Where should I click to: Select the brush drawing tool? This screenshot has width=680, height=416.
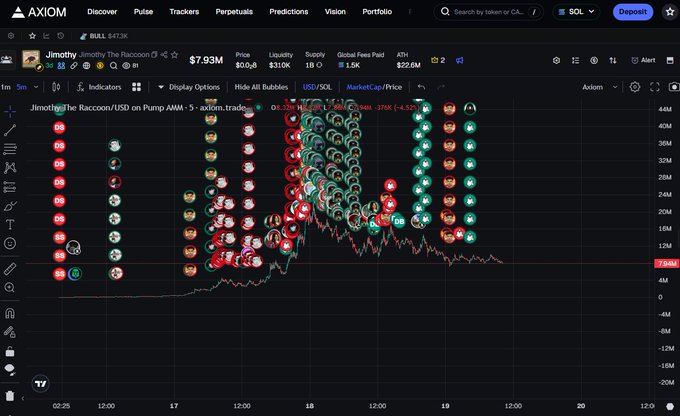tap(10, 206)
